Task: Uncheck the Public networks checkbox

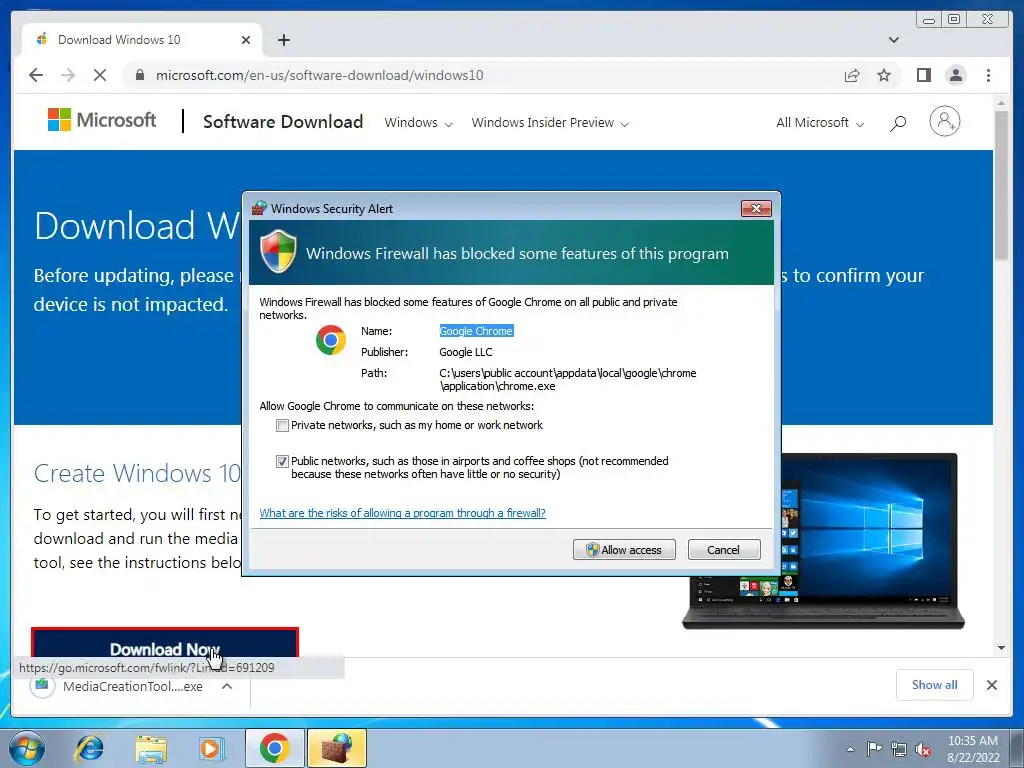Action: (x=282, y=462)
